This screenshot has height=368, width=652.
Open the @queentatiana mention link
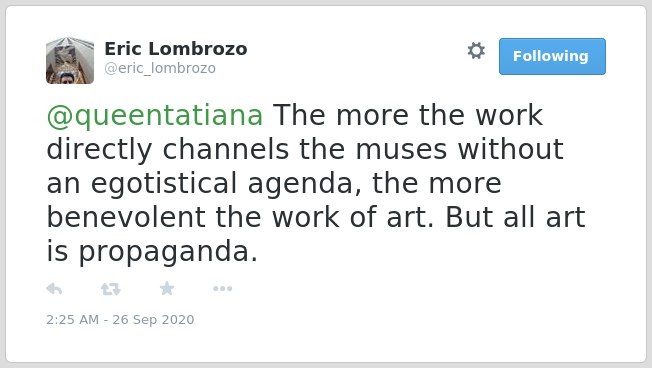[155, 116]
